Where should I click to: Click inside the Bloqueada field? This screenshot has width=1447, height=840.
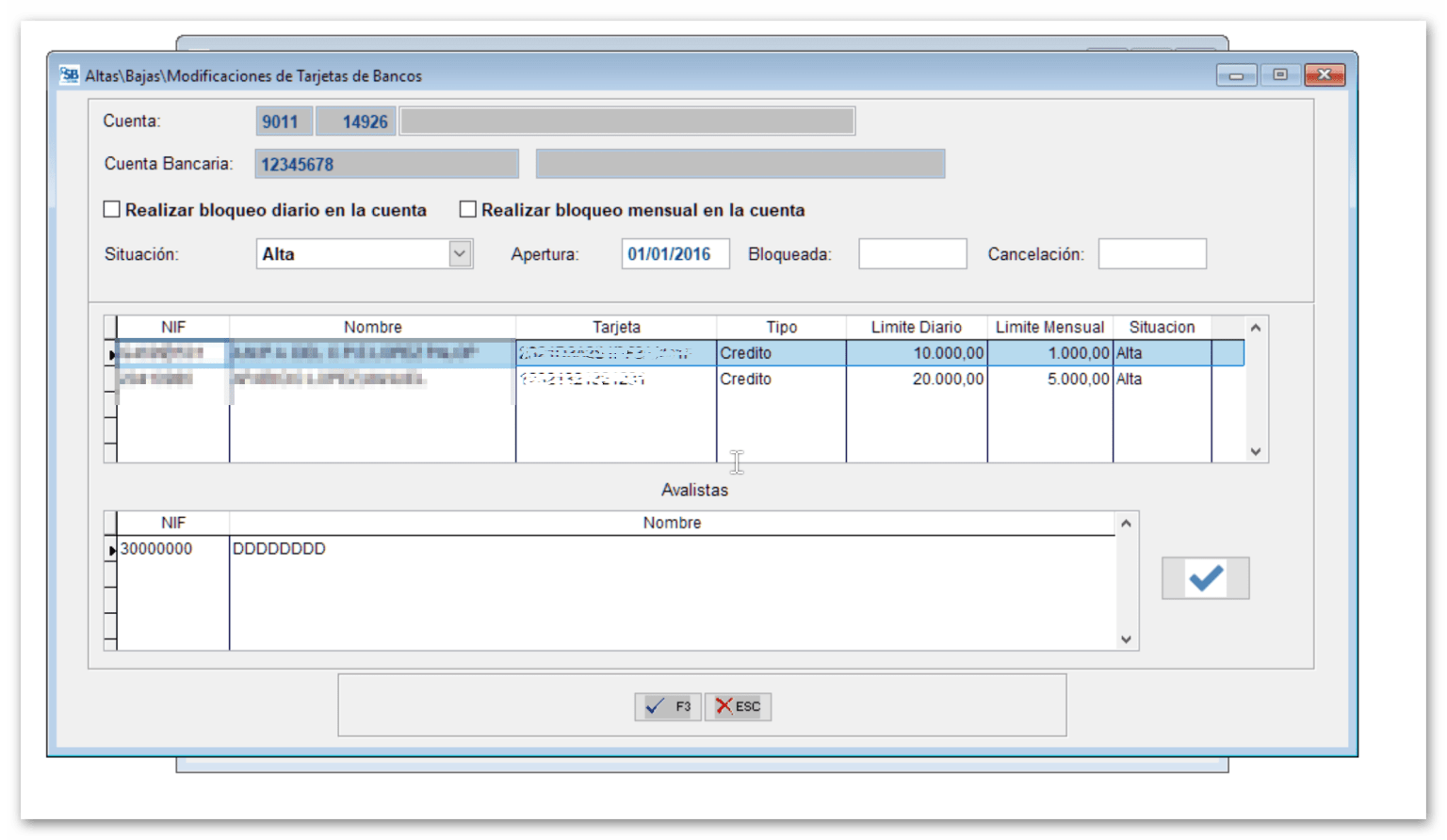pos(912,253)
